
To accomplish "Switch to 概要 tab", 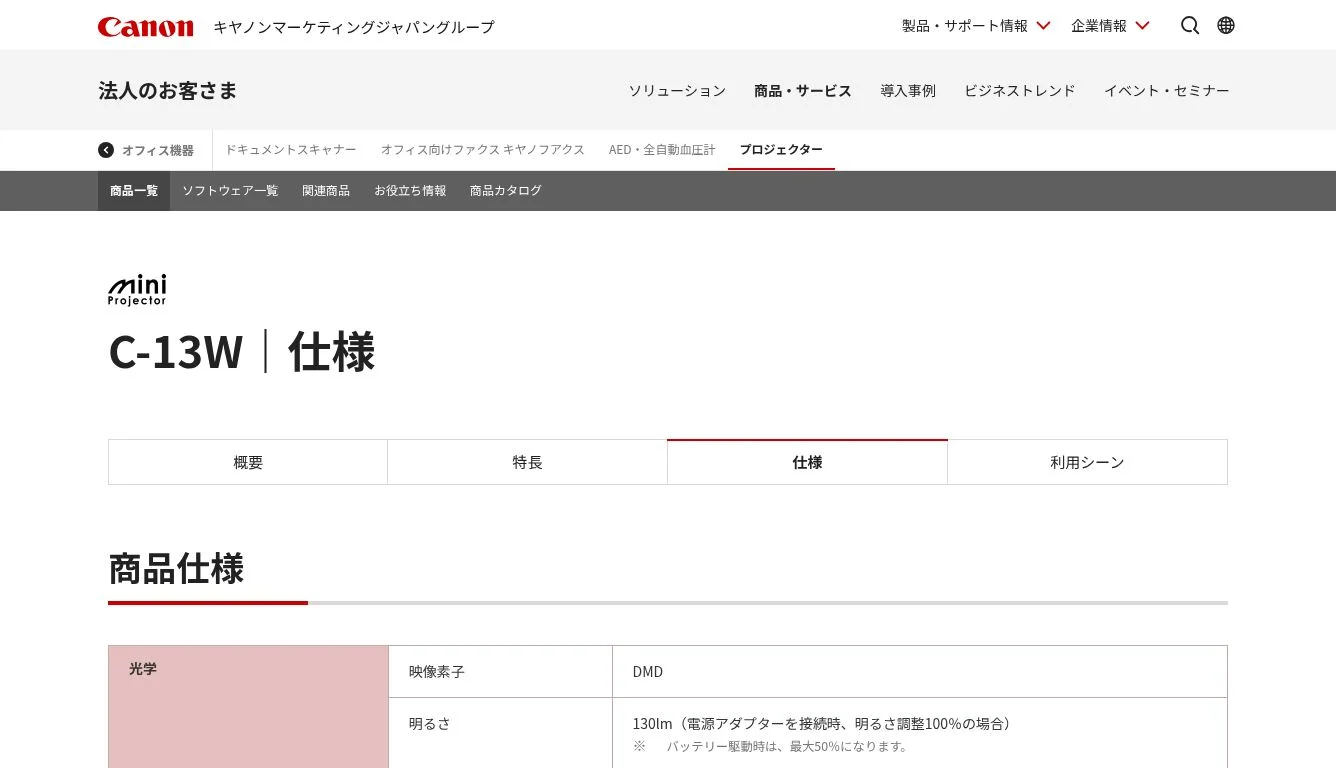I will coord(248,462).
